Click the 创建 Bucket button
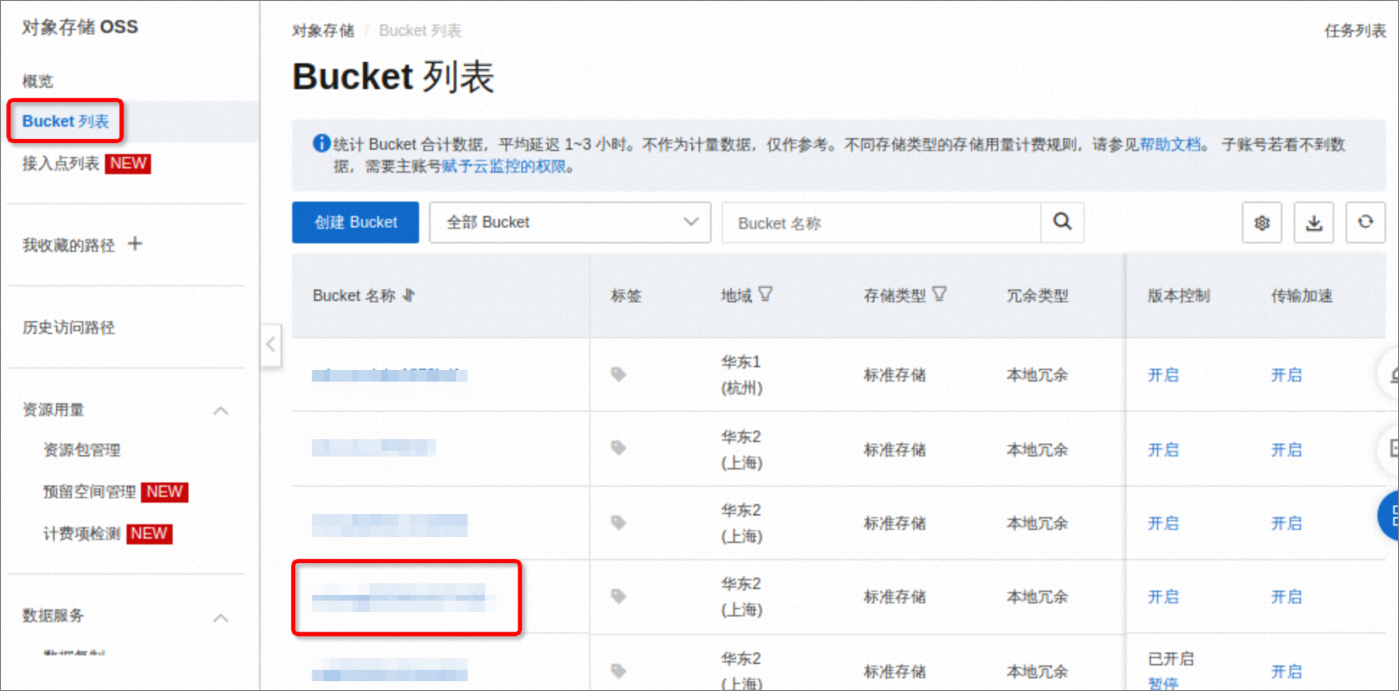Image resolution: width=1399 pixels, height=691 pixels. click(x=355, y=222)
